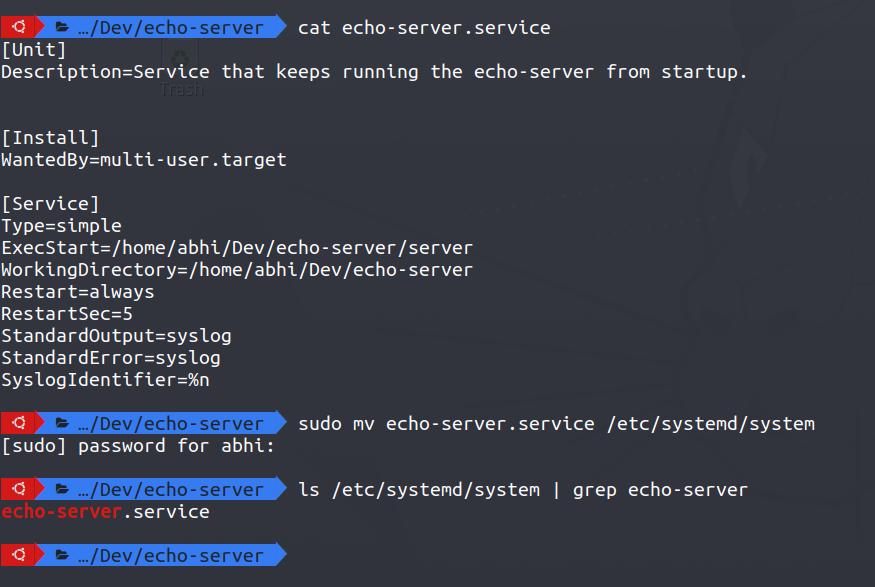875x587 pixels.
Task: Click the Ubuntu logo in the last empty prompt
Action: tap(21, 555)
